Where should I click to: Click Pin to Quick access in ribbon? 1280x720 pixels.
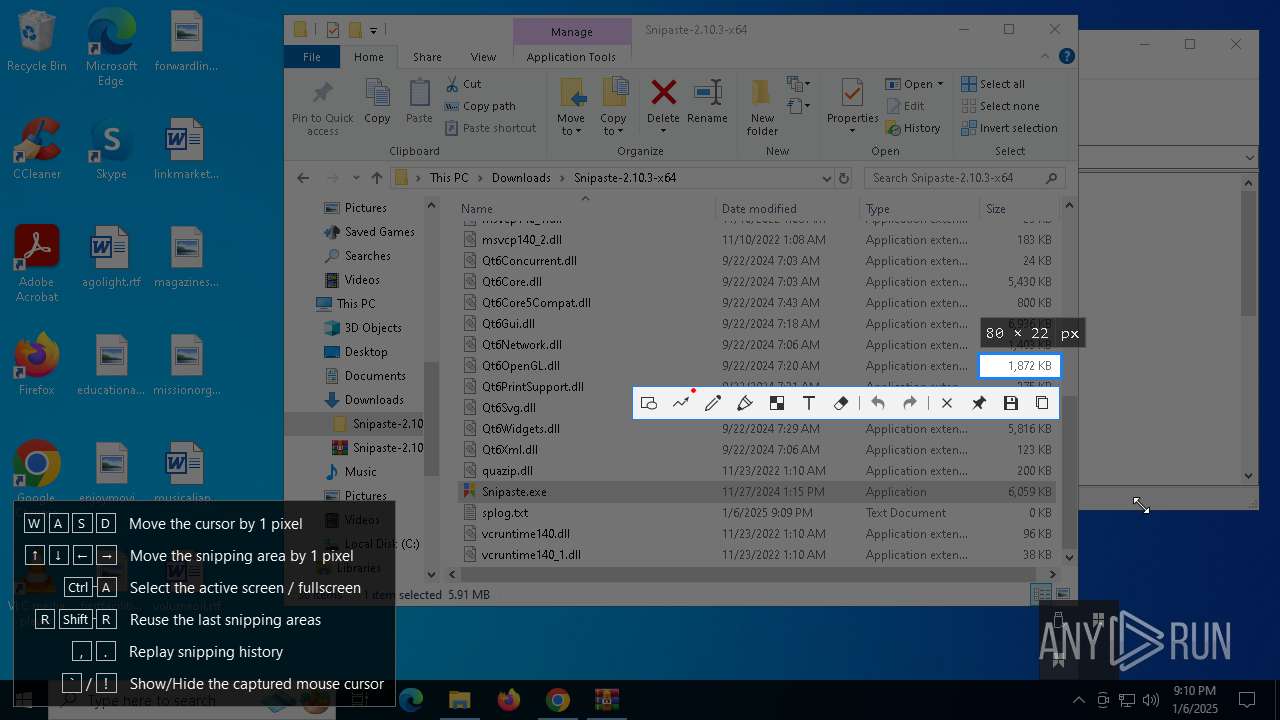click(322, 108)
